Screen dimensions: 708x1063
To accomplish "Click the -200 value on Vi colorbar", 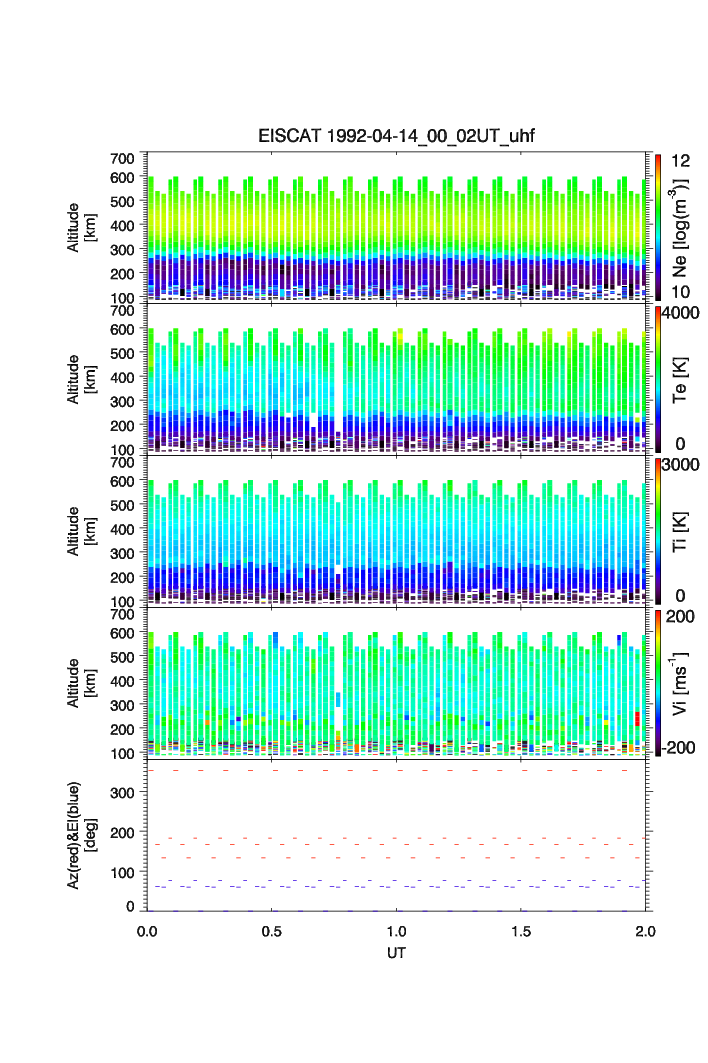I will tap(680, 748).
